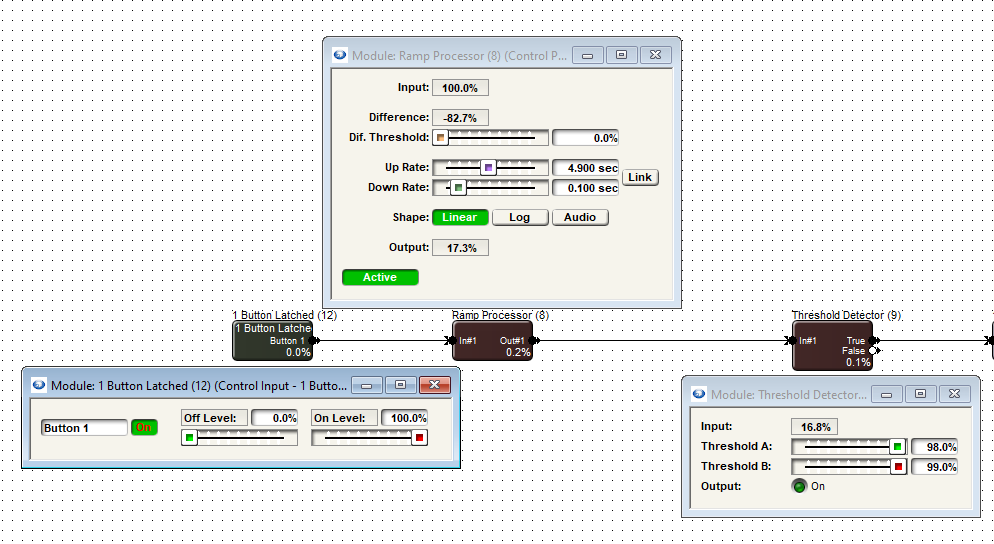Select the Ramp Processor module block
The width and height of the screenshot is (994, 544).
492,341
